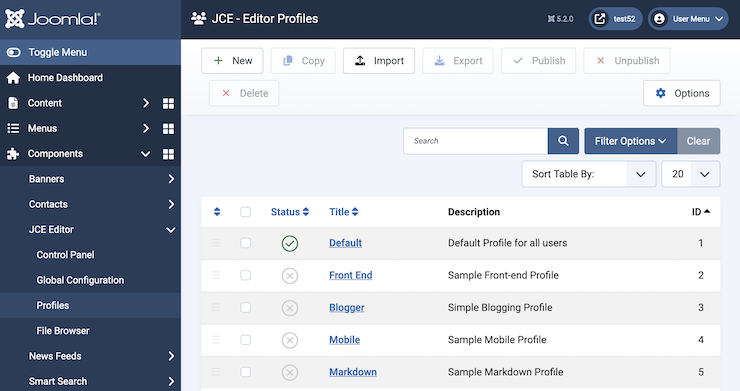Click into the Search input field
The image size is (740, 391).
coord(475,141)
